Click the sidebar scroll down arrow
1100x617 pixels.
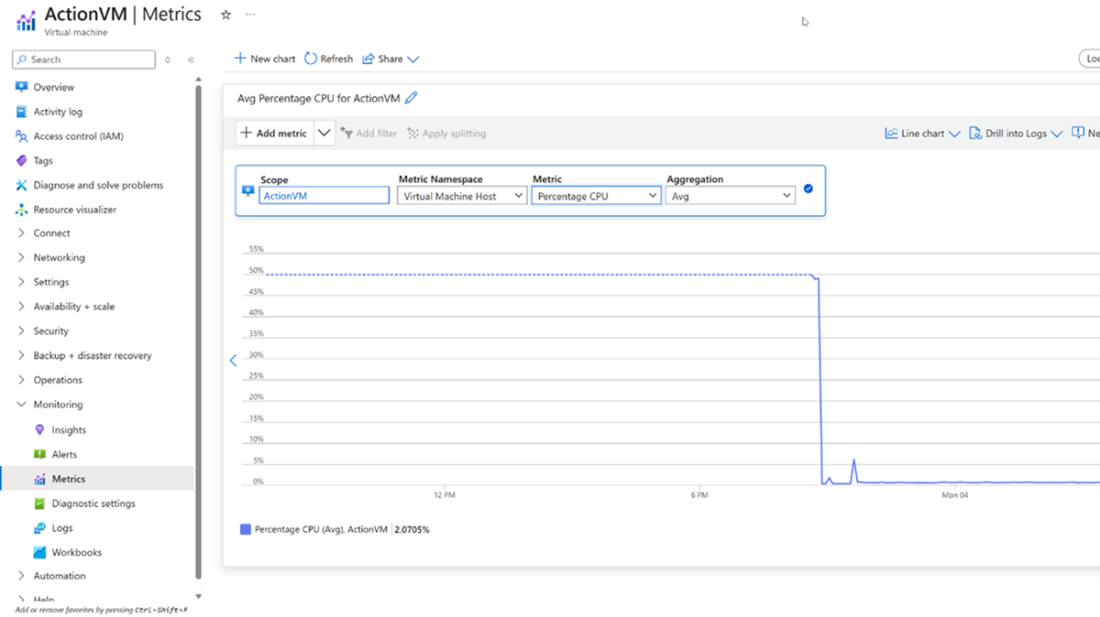point(199,597)
